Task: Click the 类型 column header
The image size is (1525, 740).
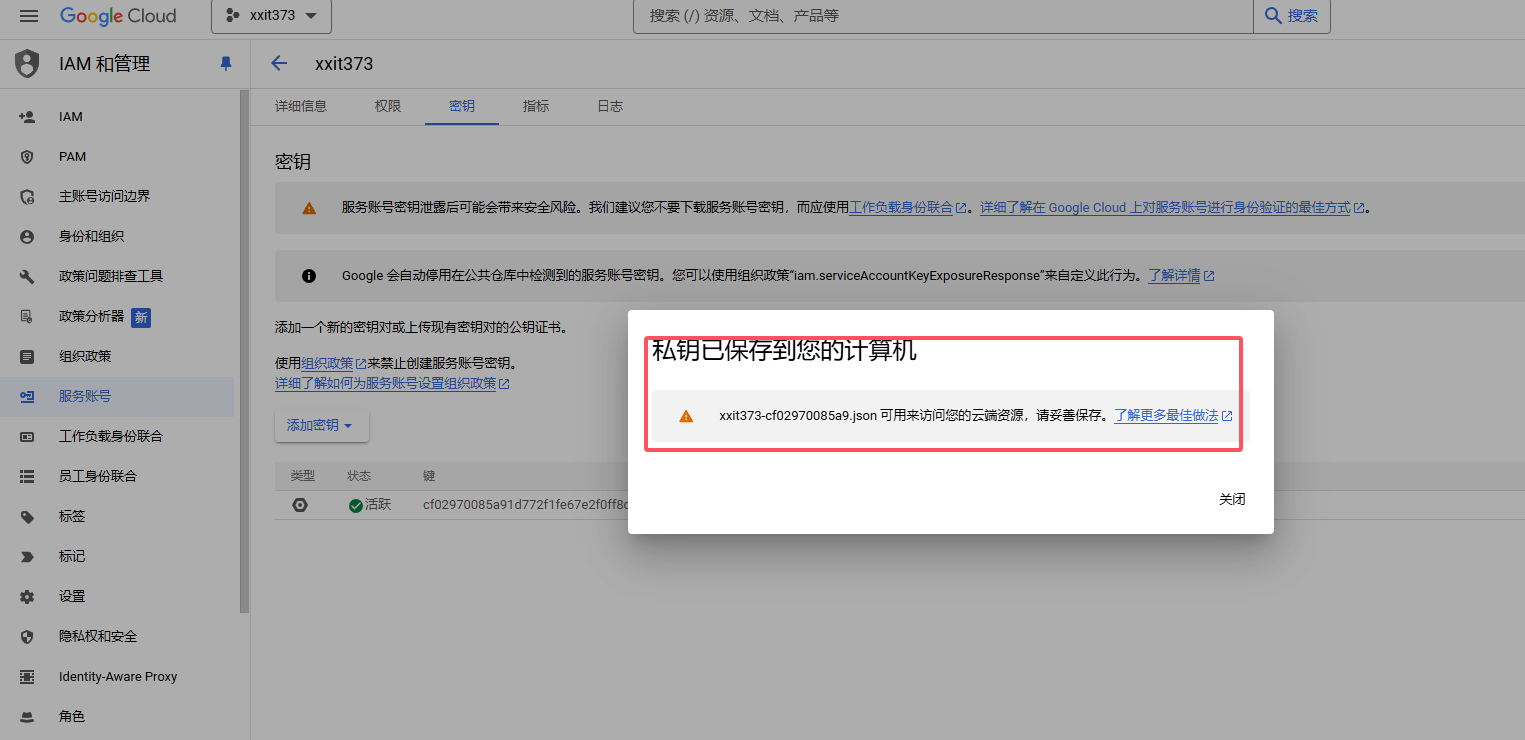Action: 303,476
